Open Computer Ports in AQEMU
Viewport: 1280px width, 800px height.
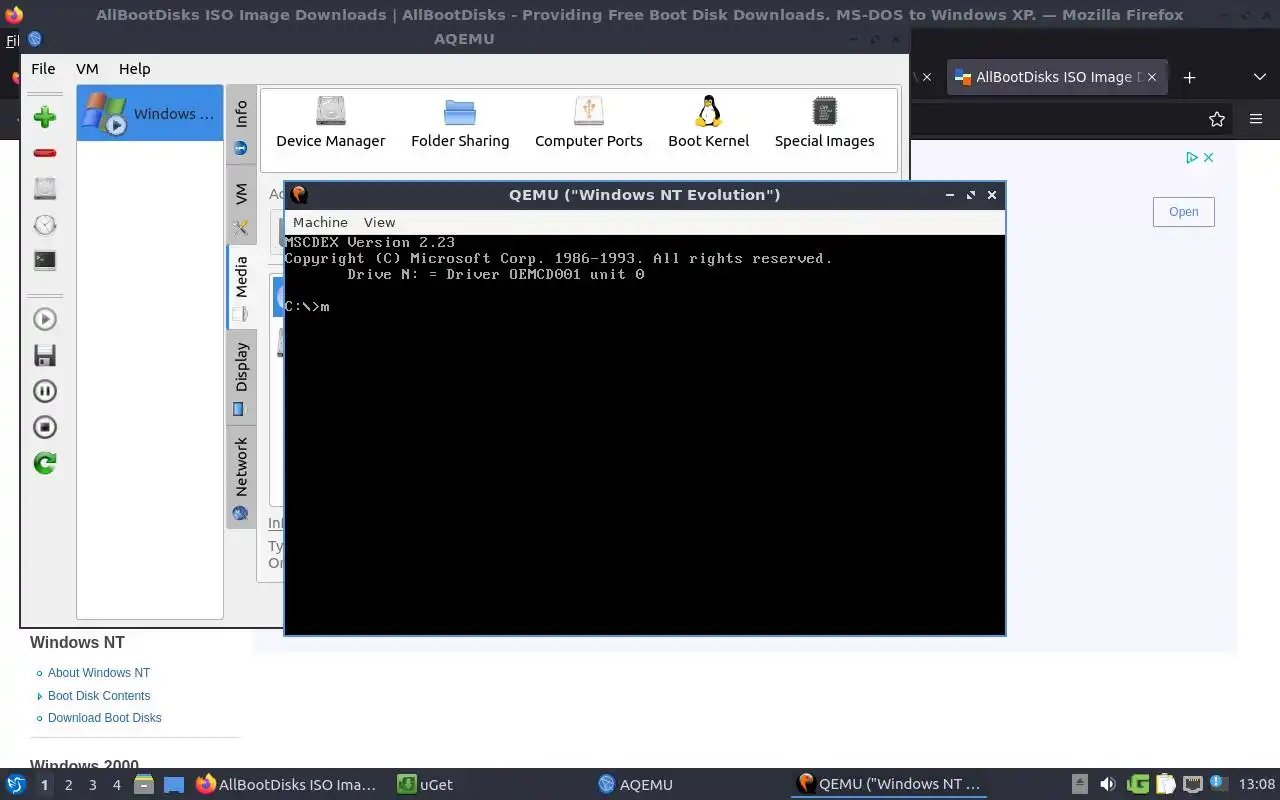(588, 122)
